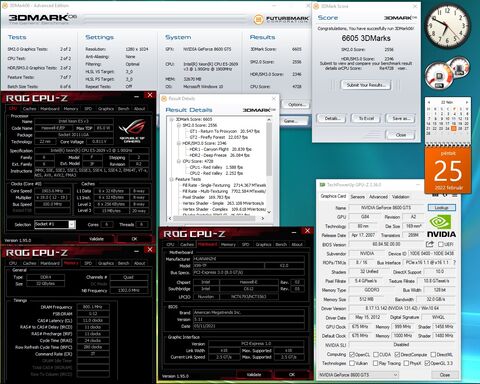The image size is (480, 384).
Task: Open Graphics tab in CPU-Z mainboard window
Action: (x=263, y=245)
